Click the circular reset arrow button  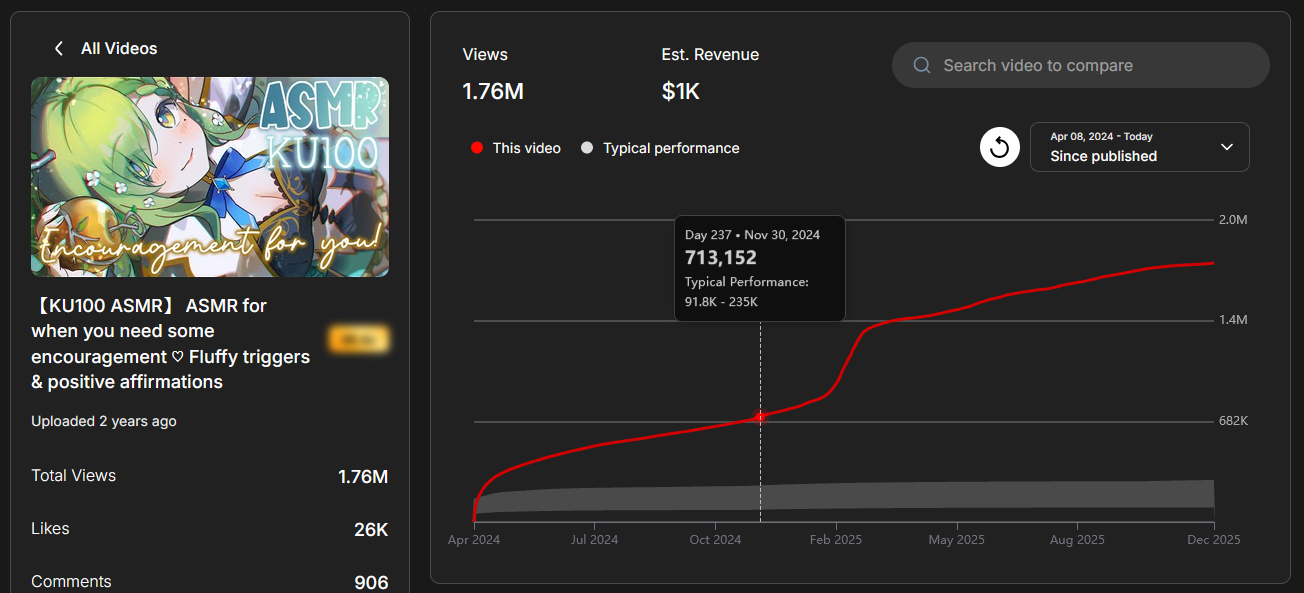tap(999, 148)
